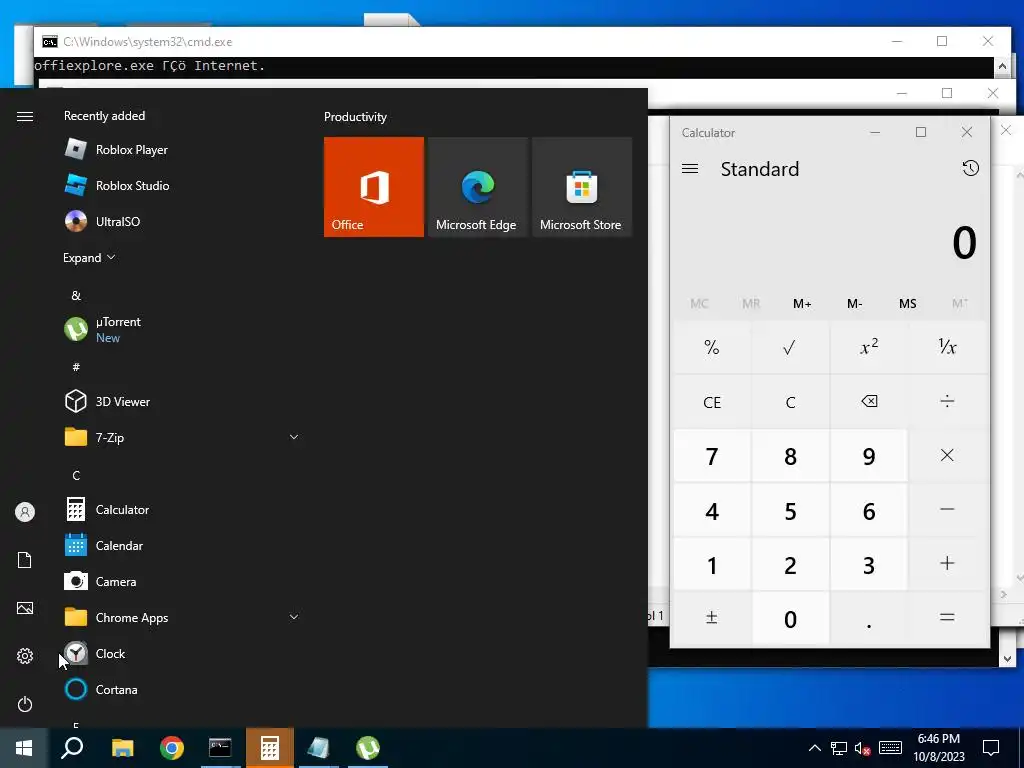Open the Calendar app

(181, 545)
